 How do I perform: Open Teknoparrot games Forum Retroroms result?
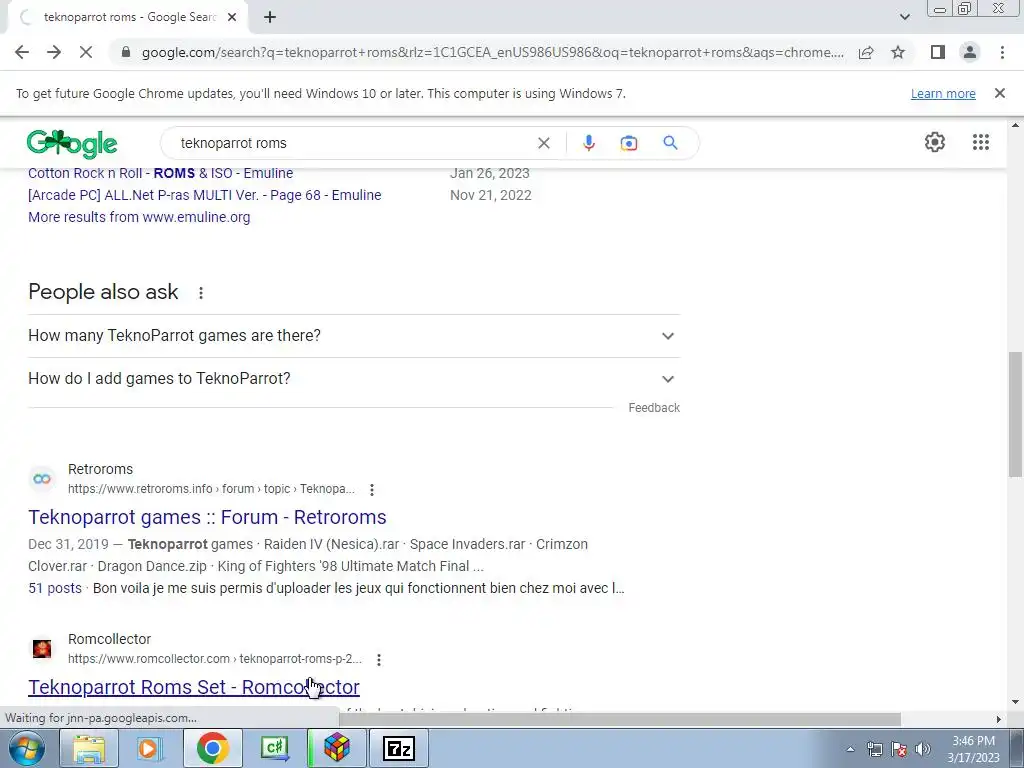pyautogui.click(x=207, y=517)
